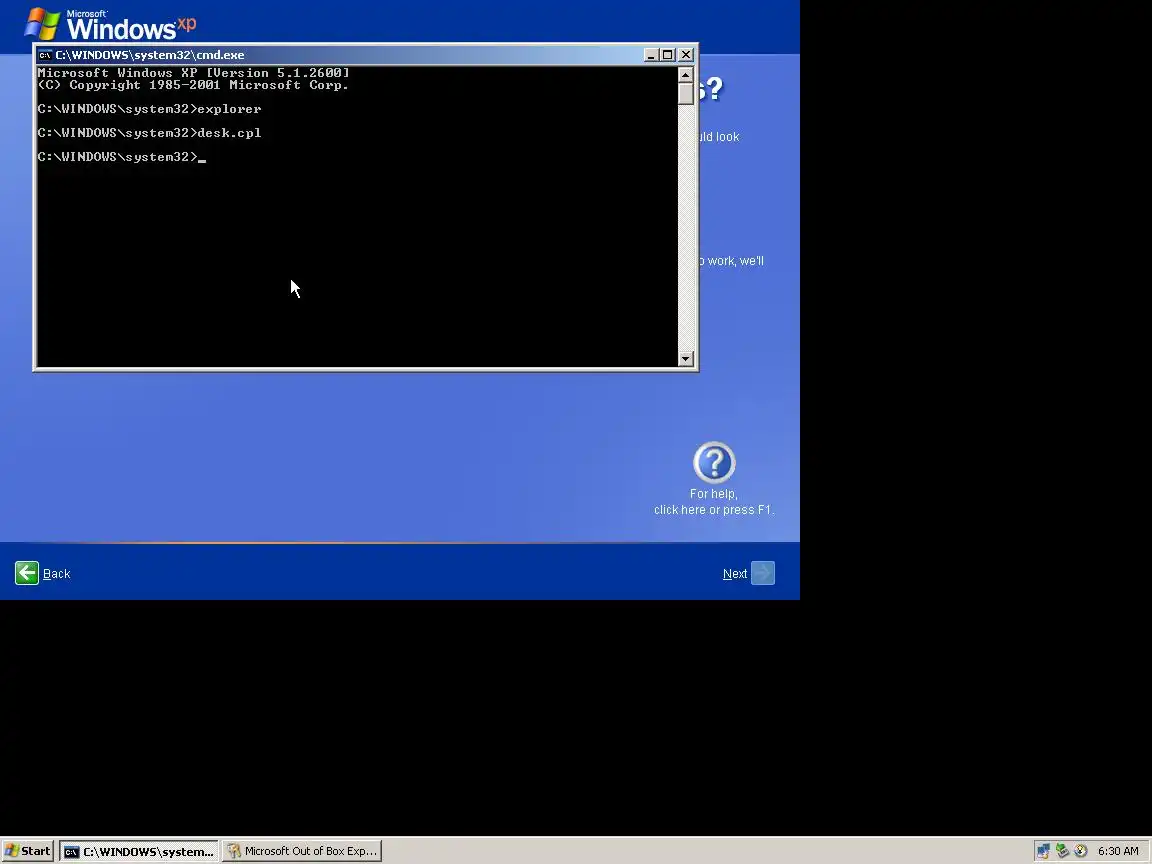Click the cmd scrollbar up arrow
Screen dimensions: 1152x864
point(685,75)
